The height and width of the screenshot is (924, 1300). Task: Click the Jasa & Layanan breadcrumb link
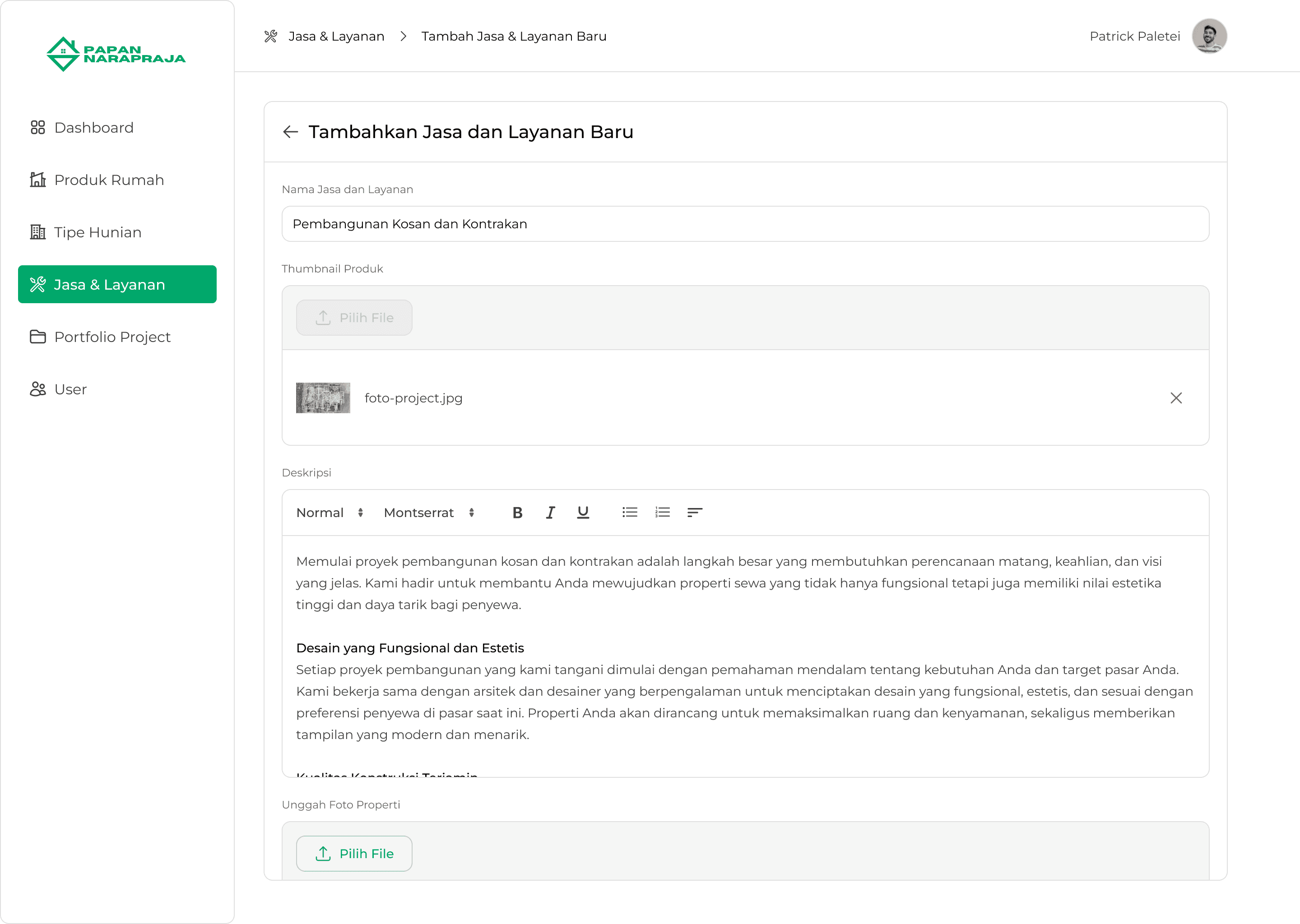(x=336, y=37)
